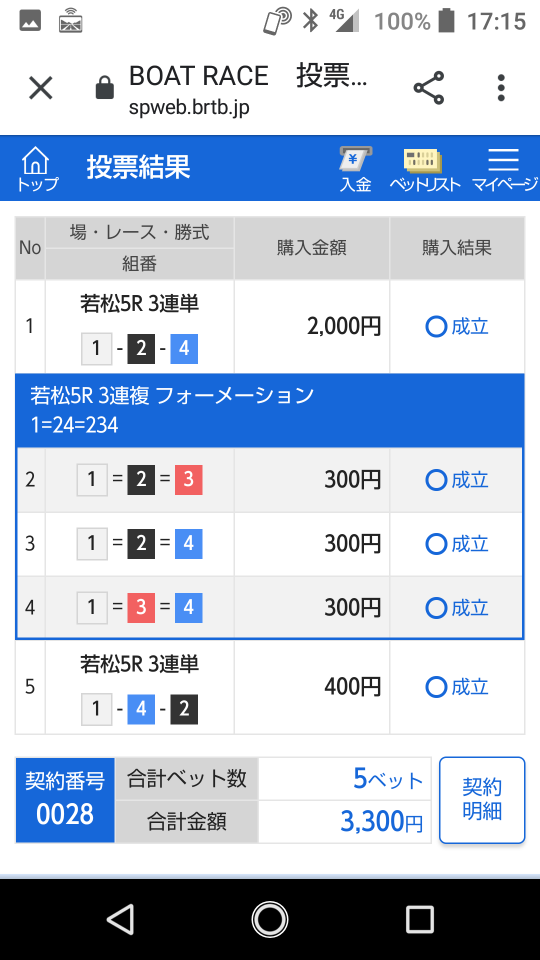Select the red 3 boat in bet 2
This screenshot has width=540, height=960.
(x=188, y=480)
